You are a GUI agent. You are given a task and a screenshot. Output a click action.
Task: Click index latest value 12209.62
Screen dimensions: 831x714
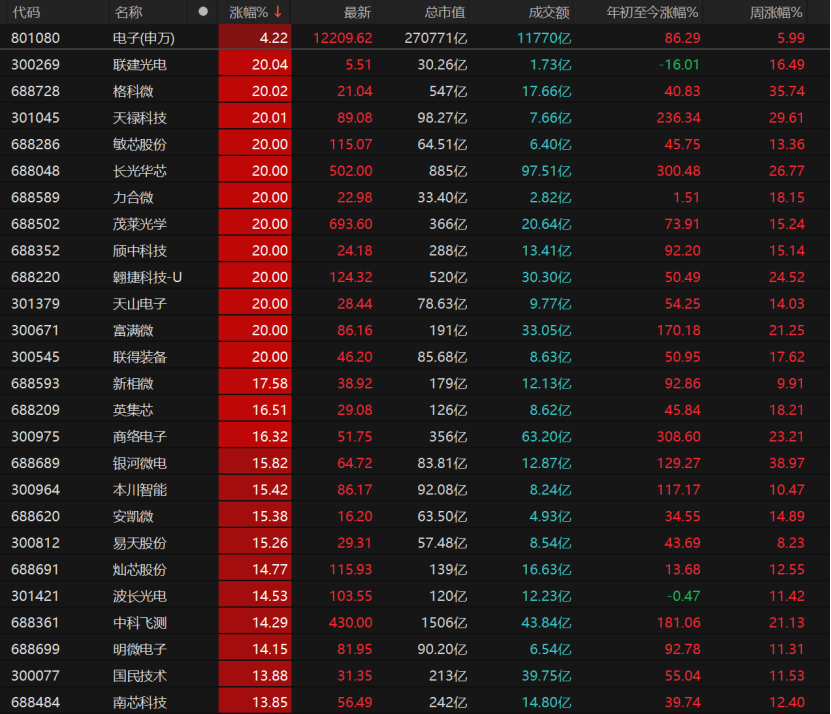(x=343, y=38)
